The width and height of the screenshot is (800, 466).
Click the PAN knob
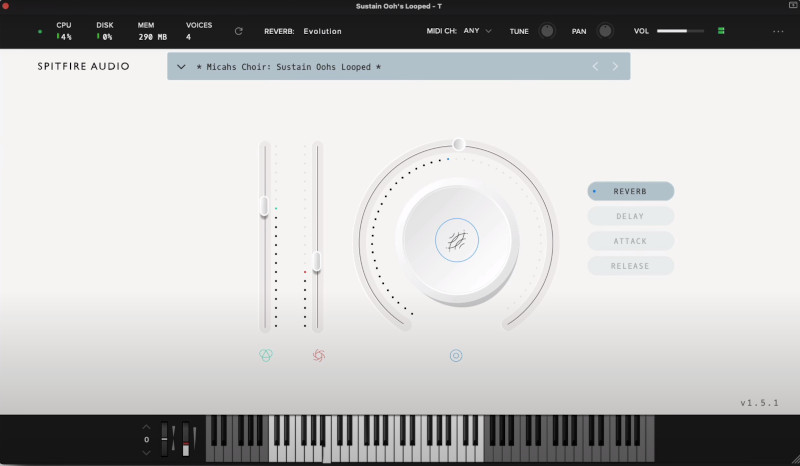point(605,31)
